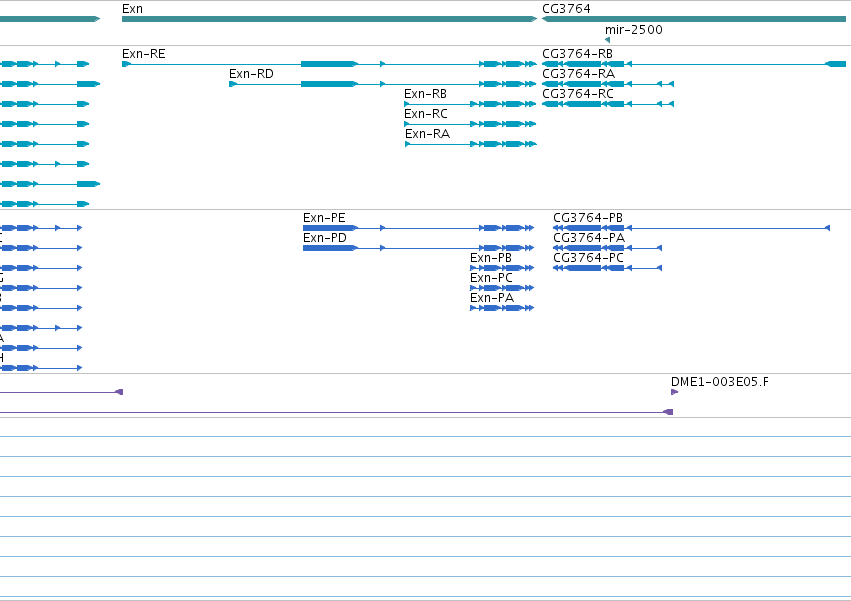
Task: Click the 'Exn-PE' protein label
Action: click(x=324, y=218)
